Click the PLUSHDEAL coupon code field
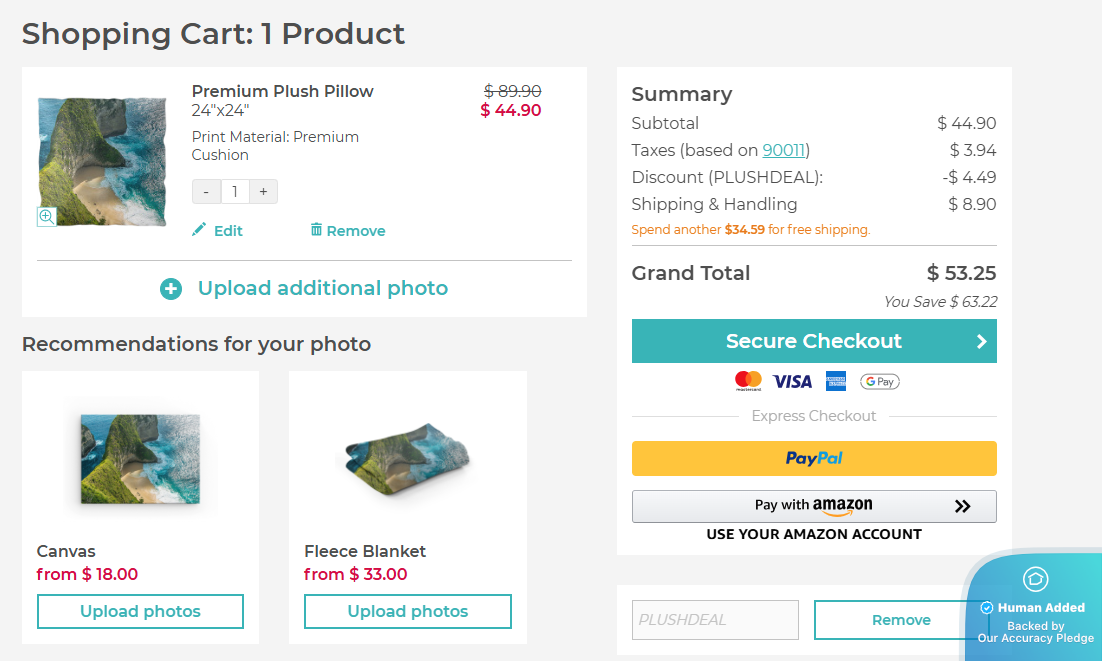The image size is (1102, 661). [x=715, y=620]
